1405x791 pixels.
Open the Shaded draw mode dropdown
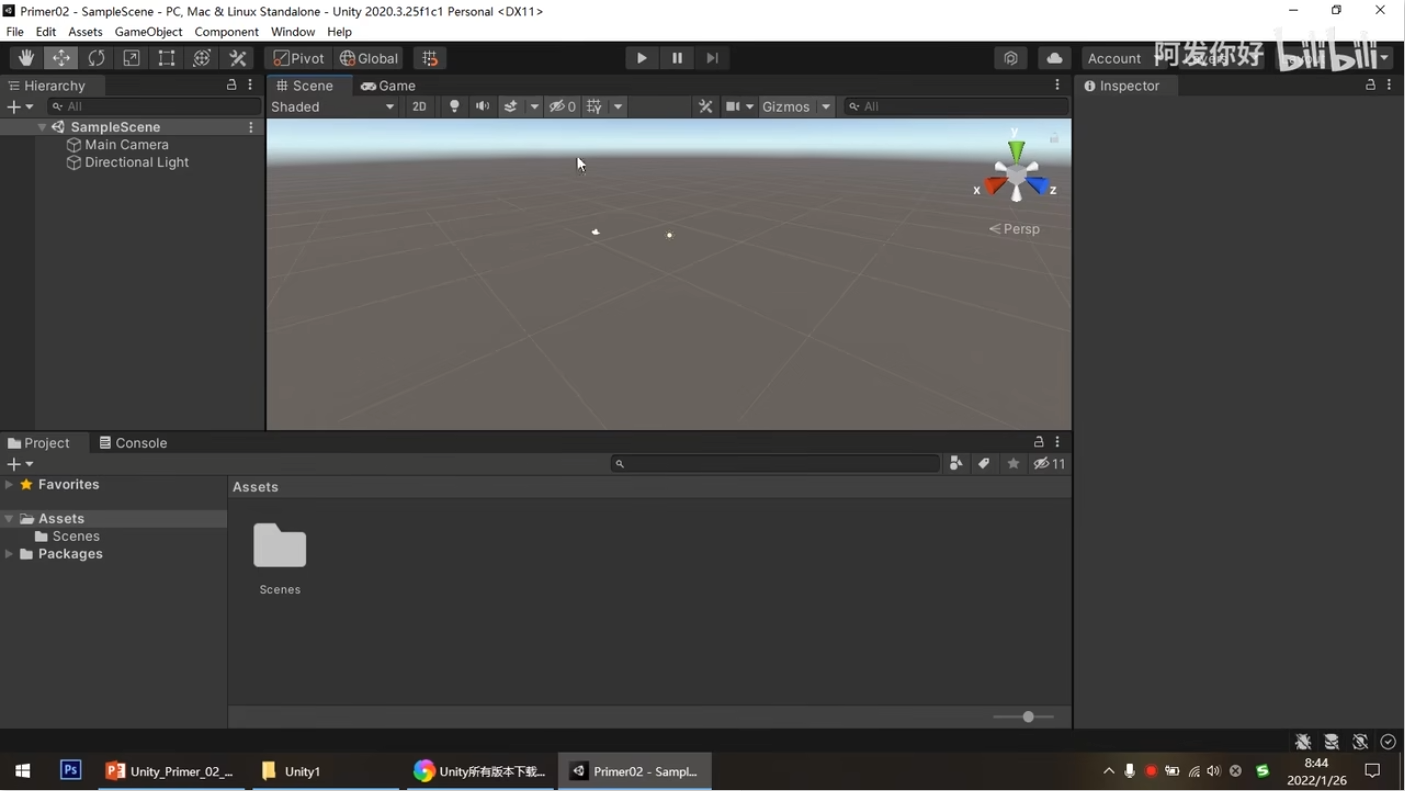coord(333,107)
